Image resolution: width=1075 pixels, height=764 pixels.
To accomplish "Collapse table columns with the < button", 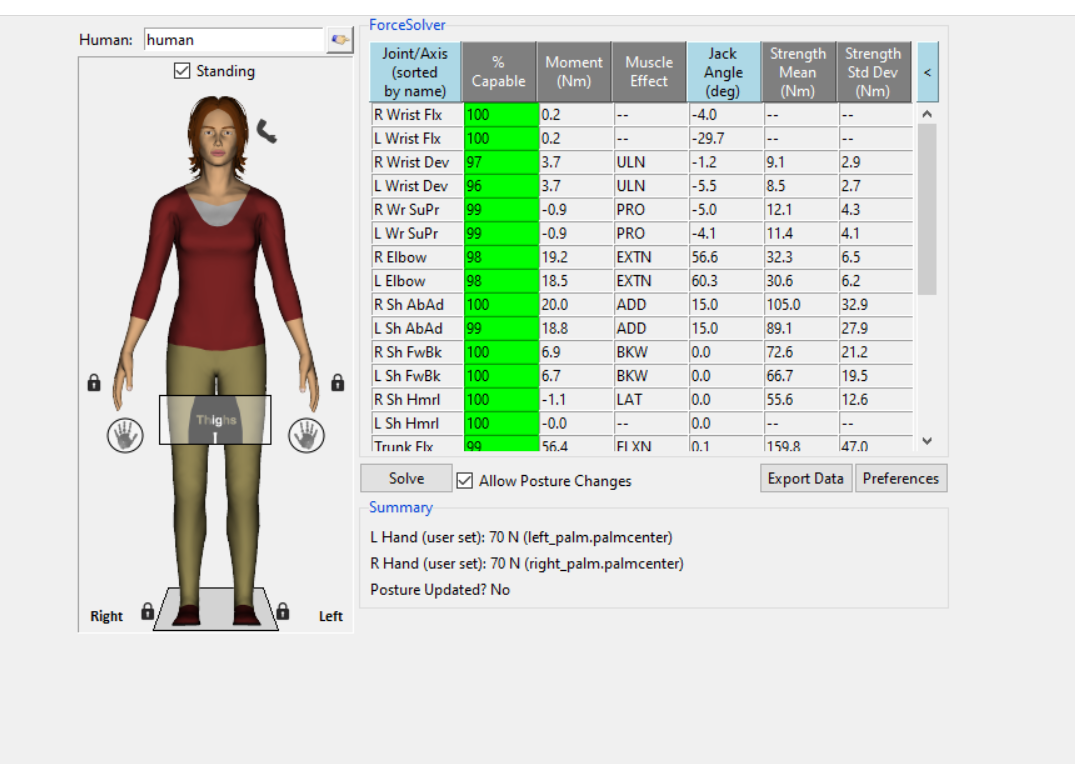I will point(928,72).
